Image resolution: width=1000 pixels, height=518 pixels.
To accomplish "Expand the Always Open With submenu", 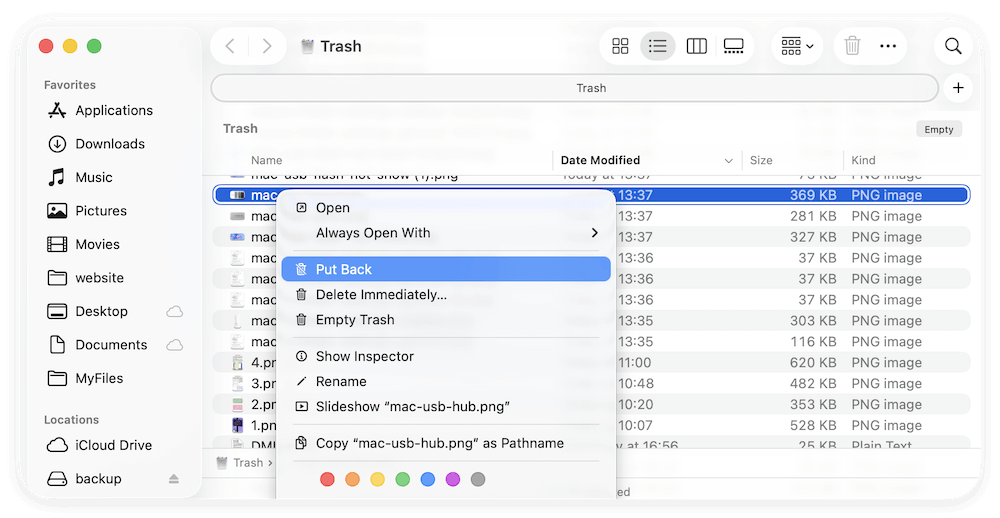I will tap(446, 233).
